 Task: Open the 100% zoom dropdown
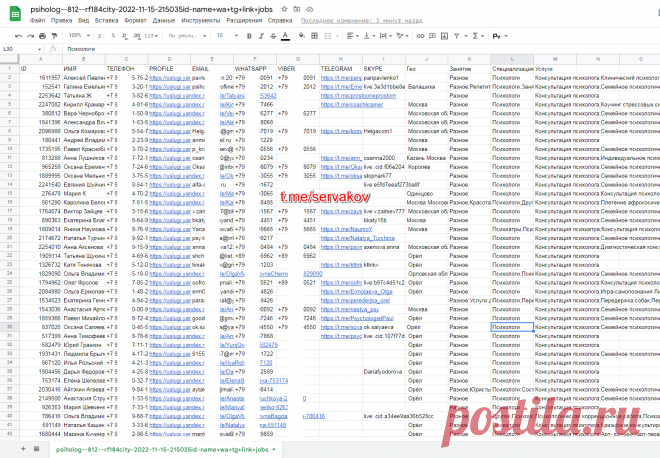(x=79, y=36)
